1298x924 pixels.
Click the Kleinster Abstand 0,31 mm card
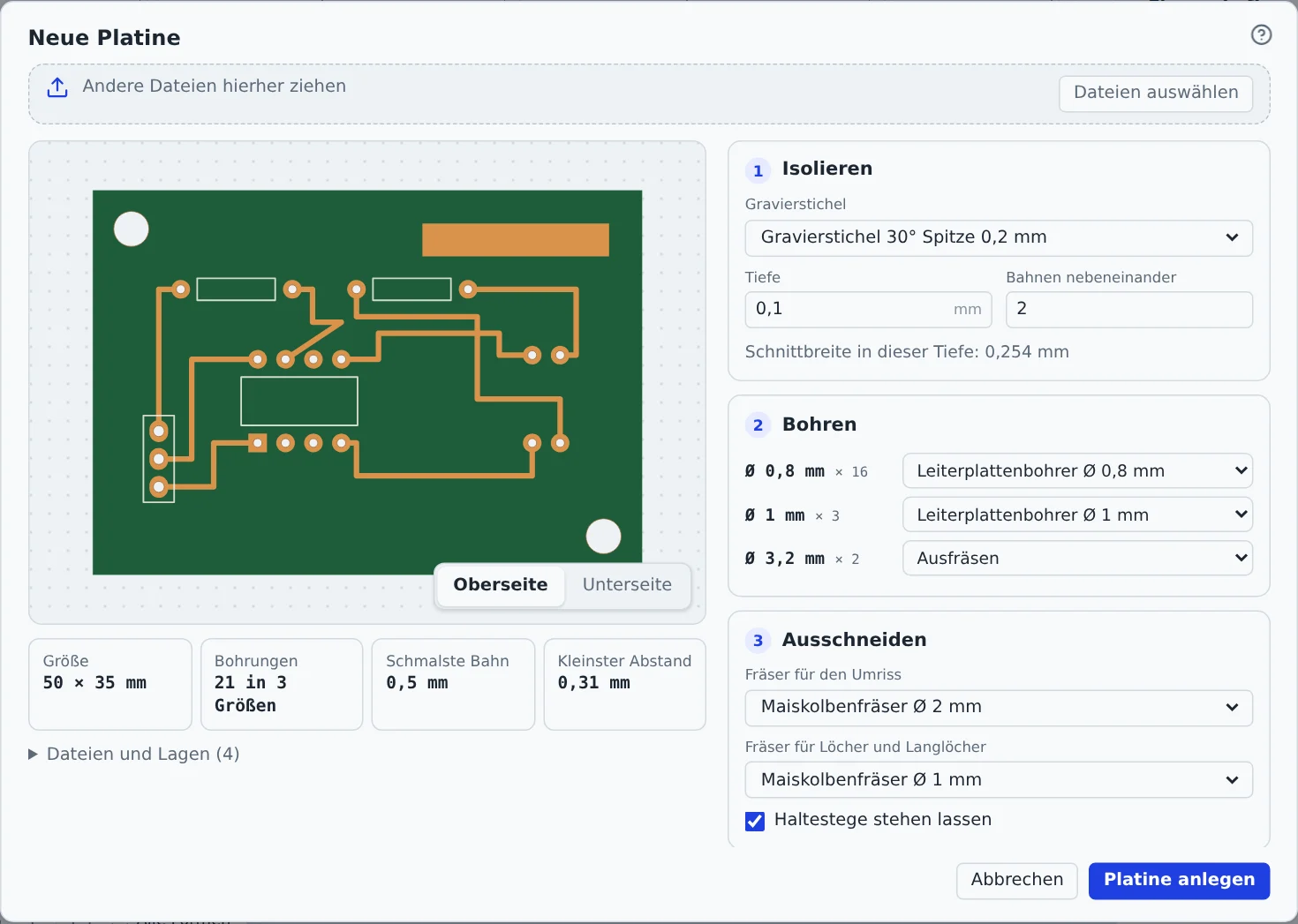(x=625, y=684)
